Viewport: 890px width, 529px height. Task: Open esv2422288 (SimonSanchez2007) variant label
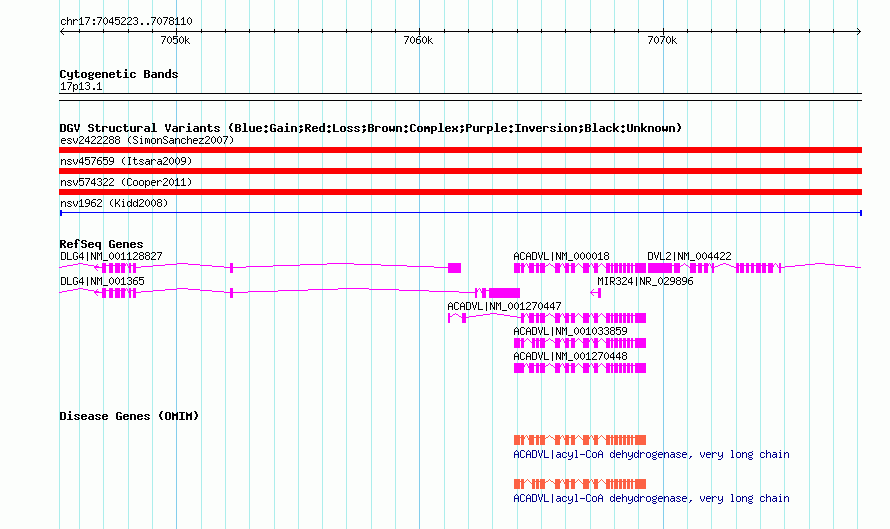[x=147, y=140]
